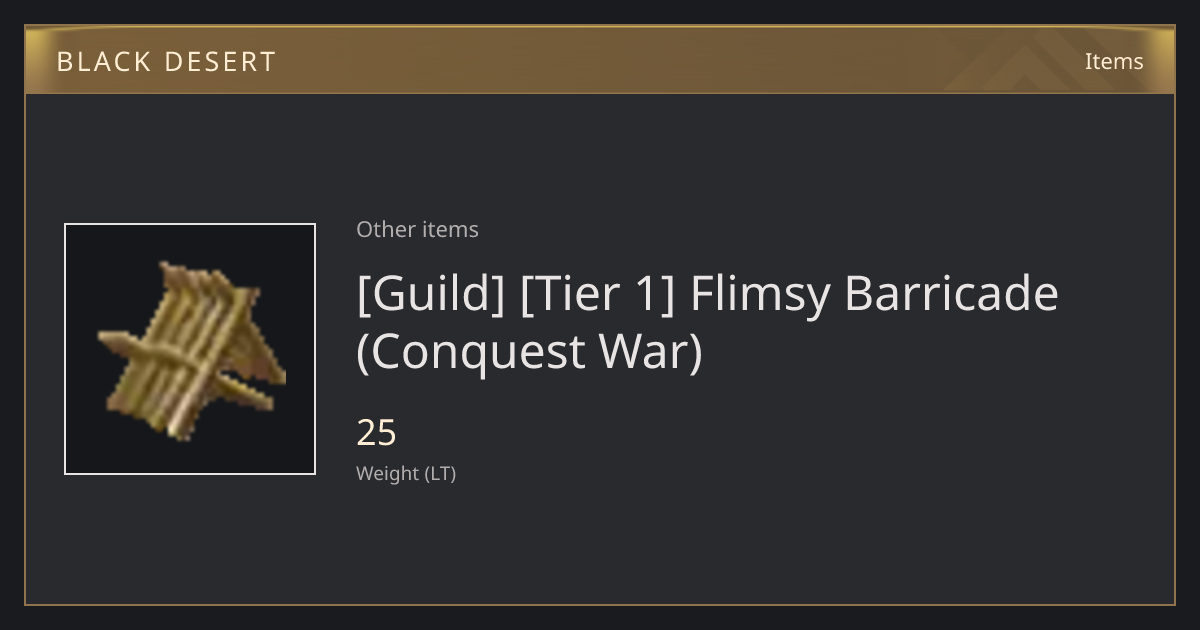The image size is (1200, 630).
Task: Click the LT unit in weight label
Action: (x=440, y=474)
